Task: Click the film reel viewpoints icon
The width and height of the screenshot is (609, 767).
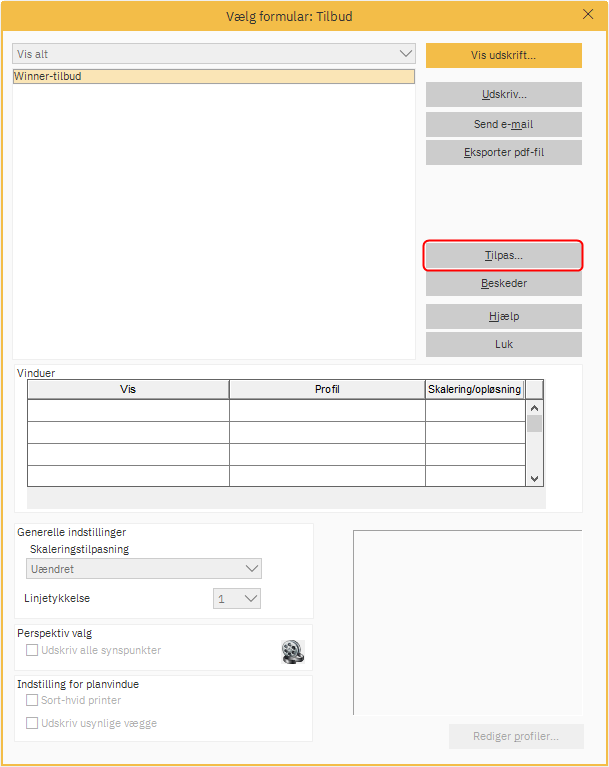Action: pos(293,652)
